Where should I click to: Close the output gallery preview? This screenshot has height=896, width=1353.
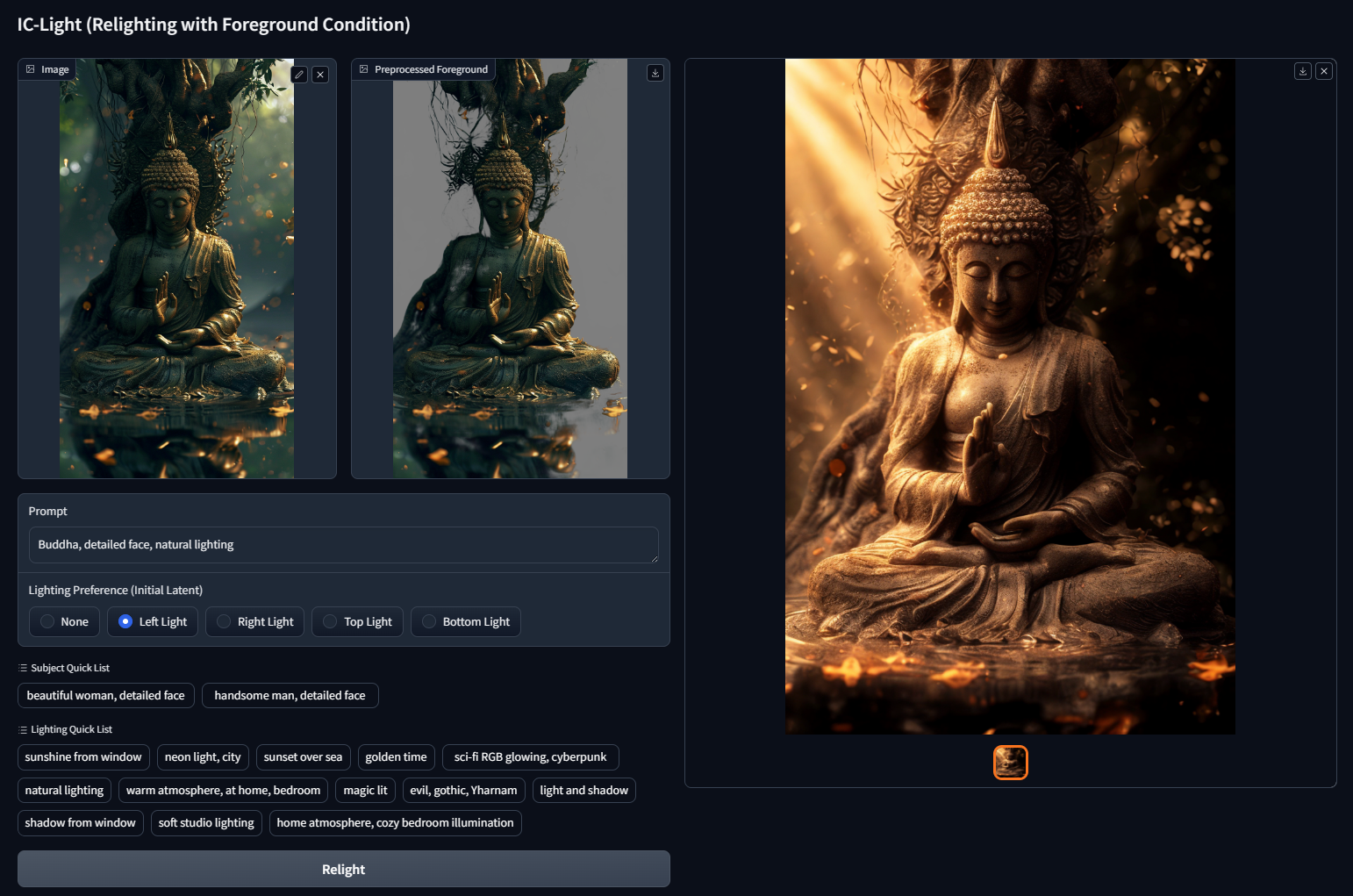[x=1324, y=71]
